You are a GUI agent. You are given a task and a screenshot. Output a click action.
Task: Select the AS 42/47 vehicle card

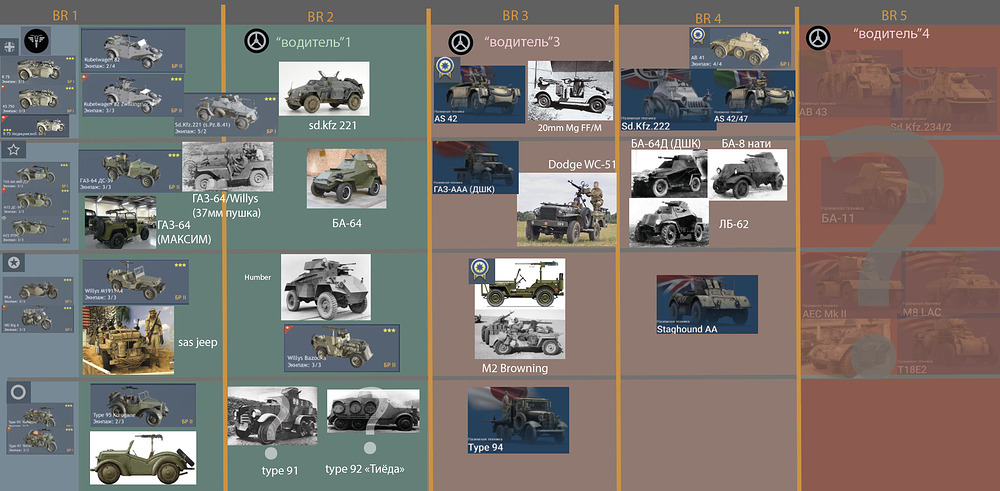tap(753, 98)
